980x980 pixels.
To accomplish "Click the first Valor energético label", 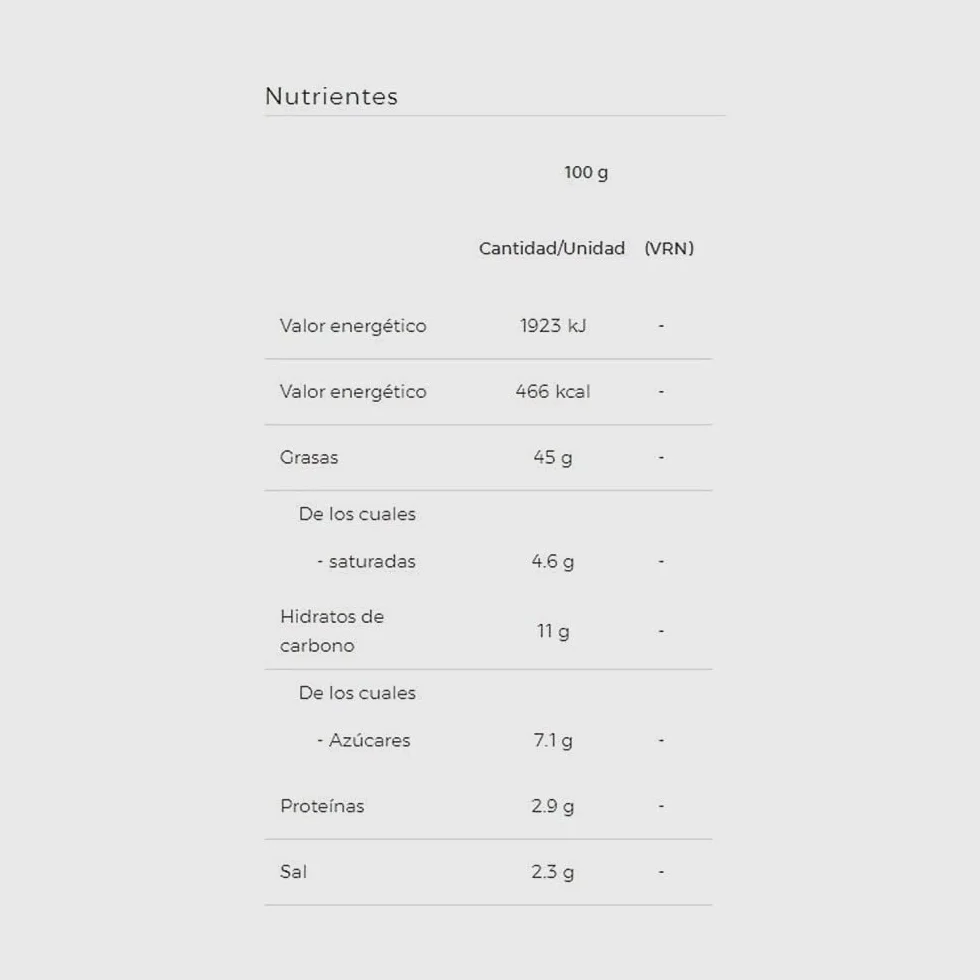I will click(x=353, y=326).
